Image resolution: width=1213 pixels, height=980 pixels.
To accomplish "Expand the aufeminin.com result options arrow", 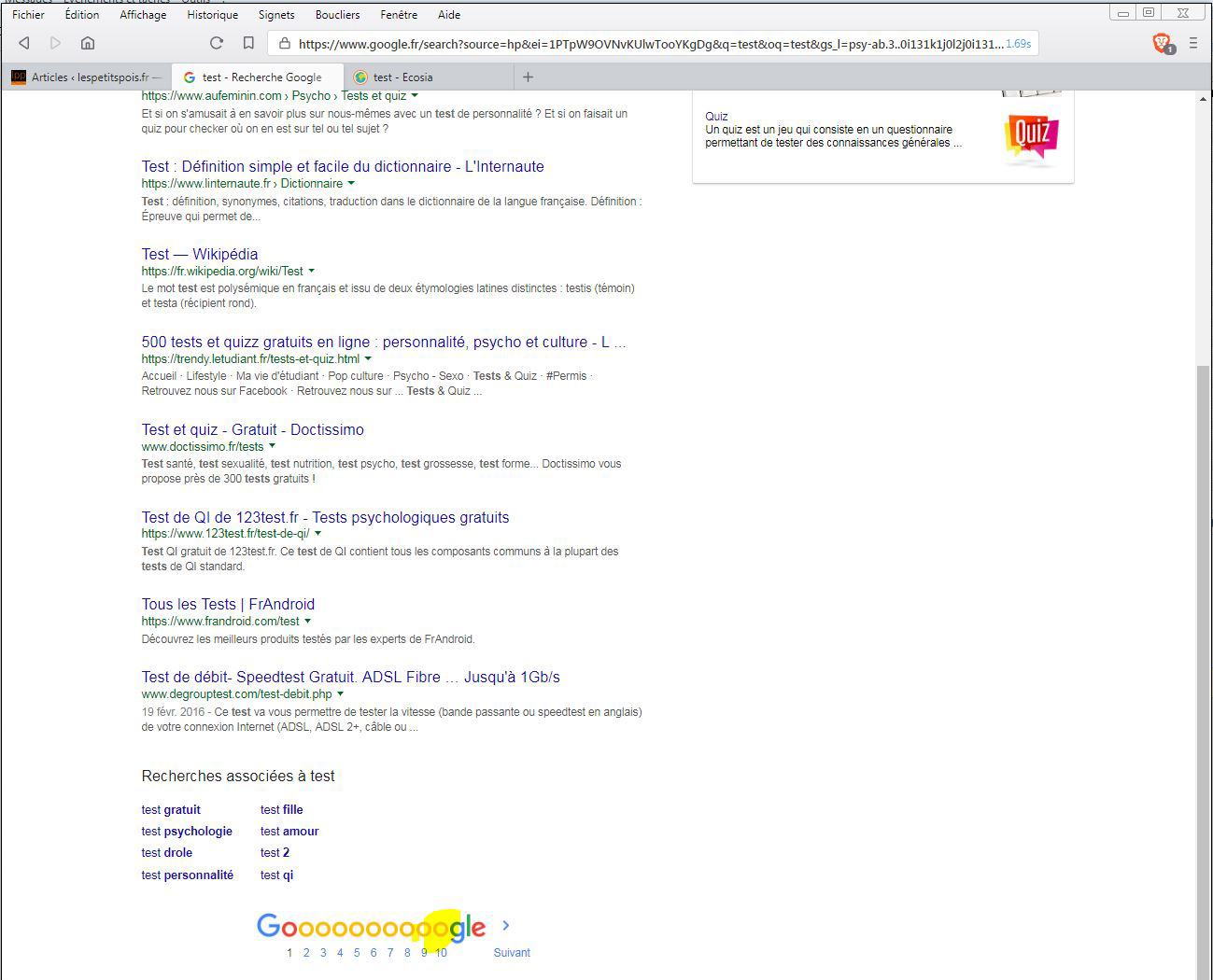I will [415, 95].
